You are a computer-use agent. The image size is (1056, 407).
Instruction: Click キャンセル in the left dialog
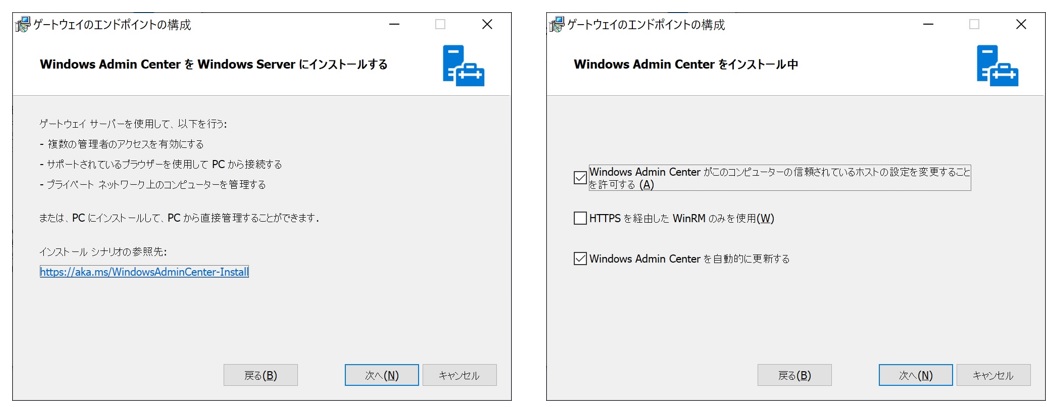(x=459, y=375)
